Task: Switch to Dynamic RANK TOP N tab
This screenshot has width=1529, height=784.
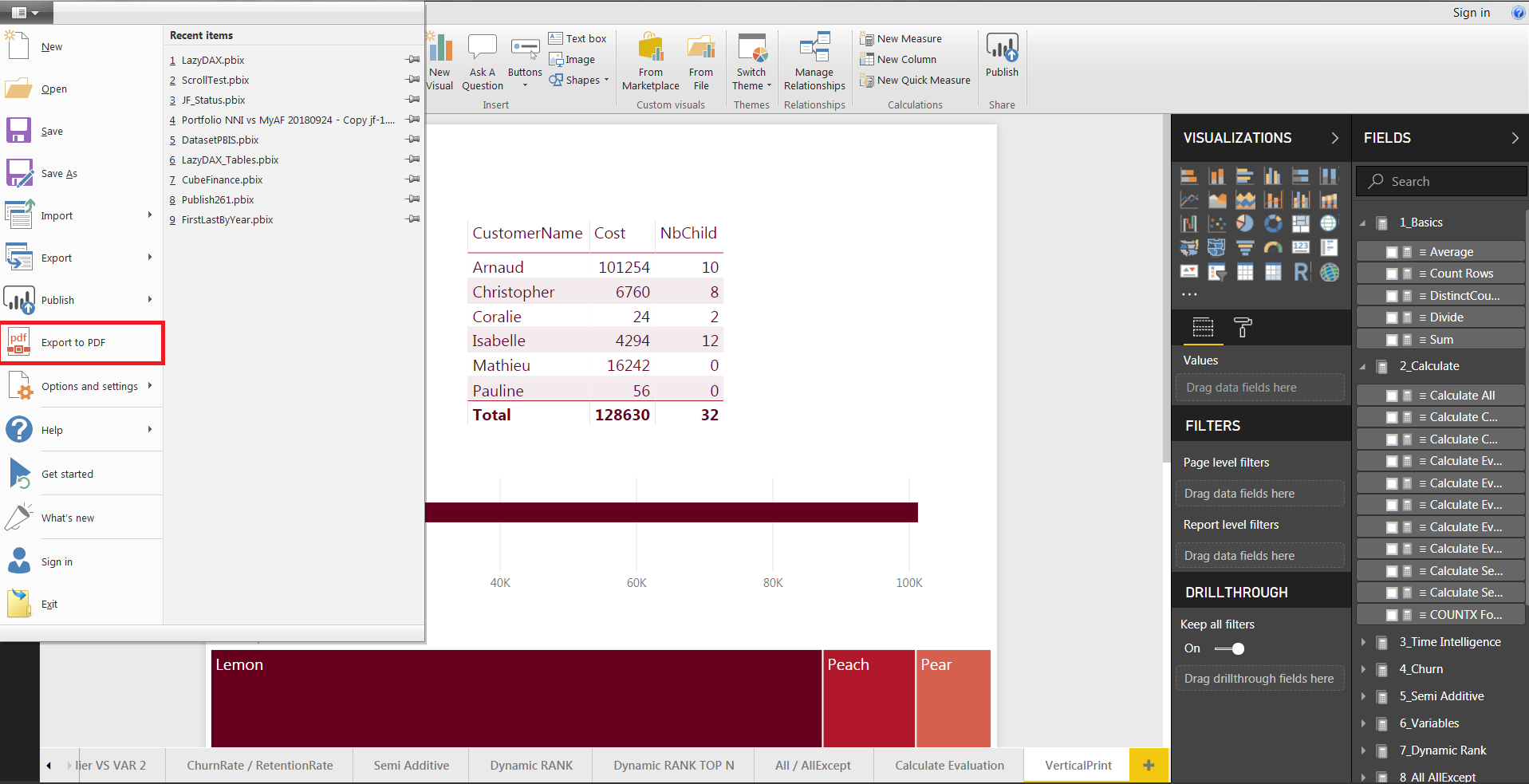Action: click(x=673, y=766)
